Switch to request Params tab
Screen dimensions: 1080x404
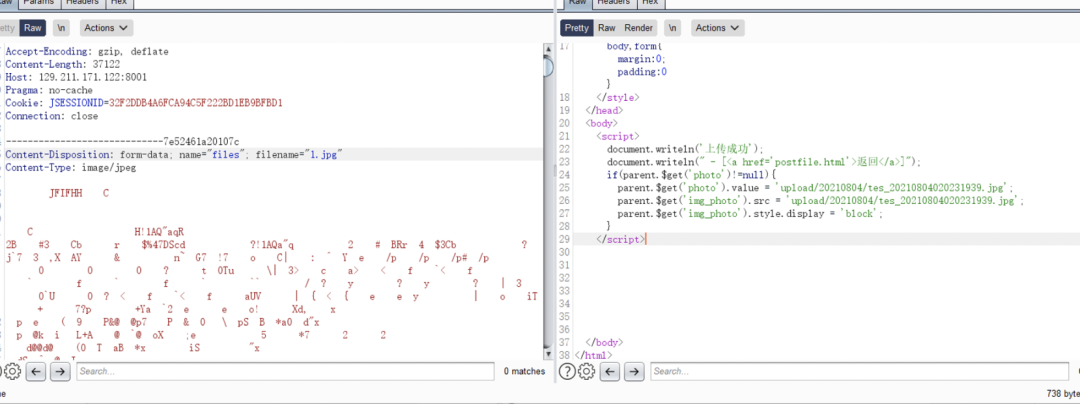tap(39, 3)
